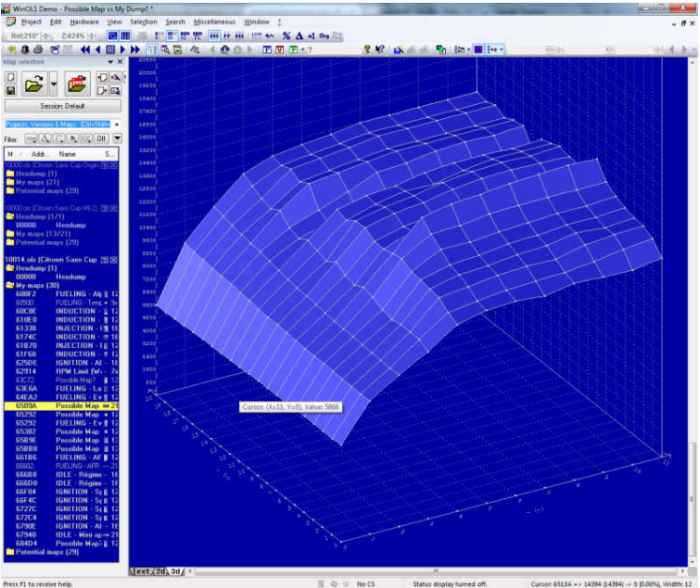Click the rewind double arrow icon
The width and height of the screenshot is (700, 588).
click(86, 48)
